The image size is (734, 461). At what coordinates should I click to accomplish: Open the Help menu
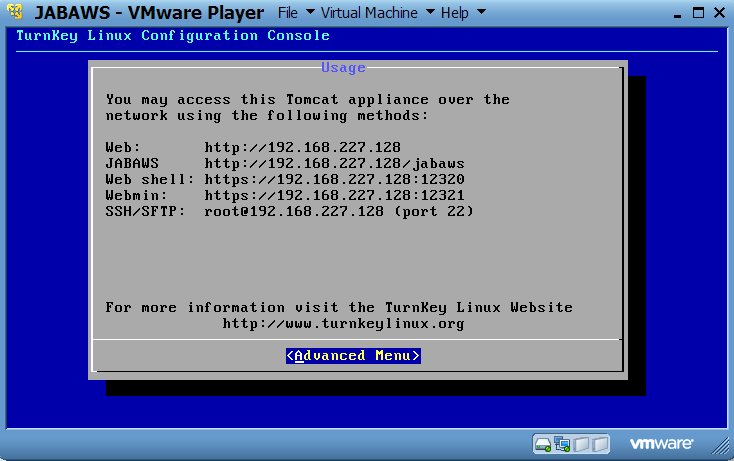pos(454,13)
